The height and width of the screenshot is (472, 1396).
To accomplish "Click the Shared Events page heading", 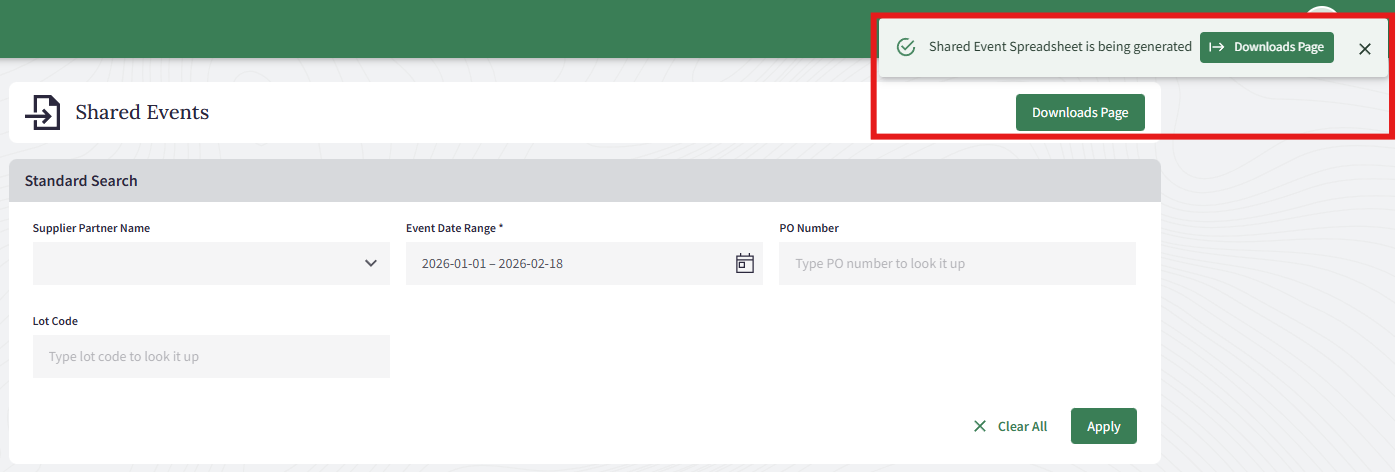I will coord(142,112).
